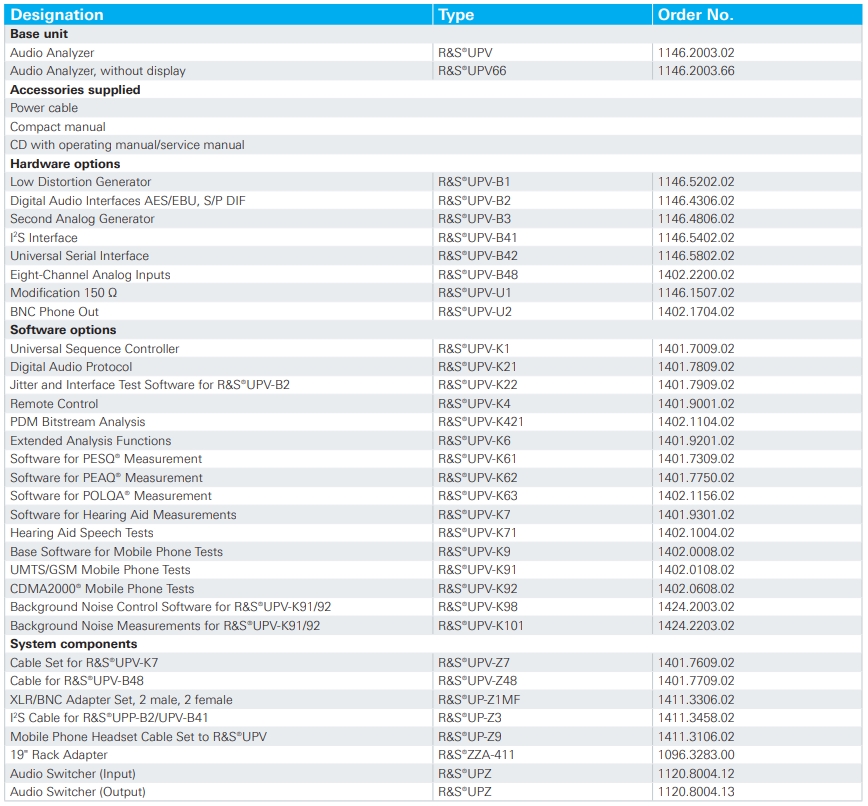Click order number 1146.5402.02
868x806 pixels.
pos(696,237)
